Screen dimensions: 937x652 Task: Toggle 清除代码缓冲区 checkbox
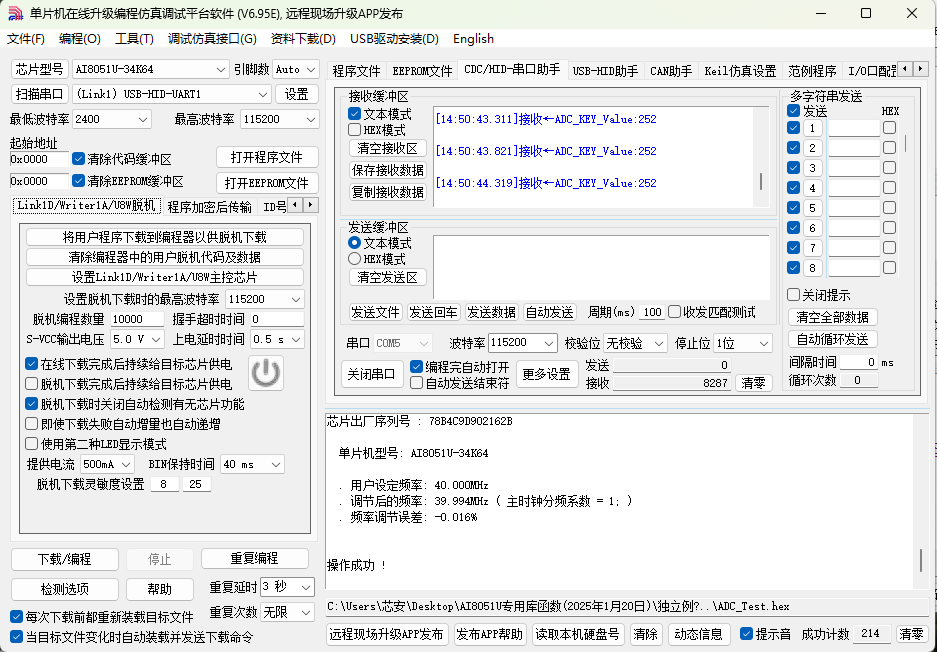click(79, 159)
